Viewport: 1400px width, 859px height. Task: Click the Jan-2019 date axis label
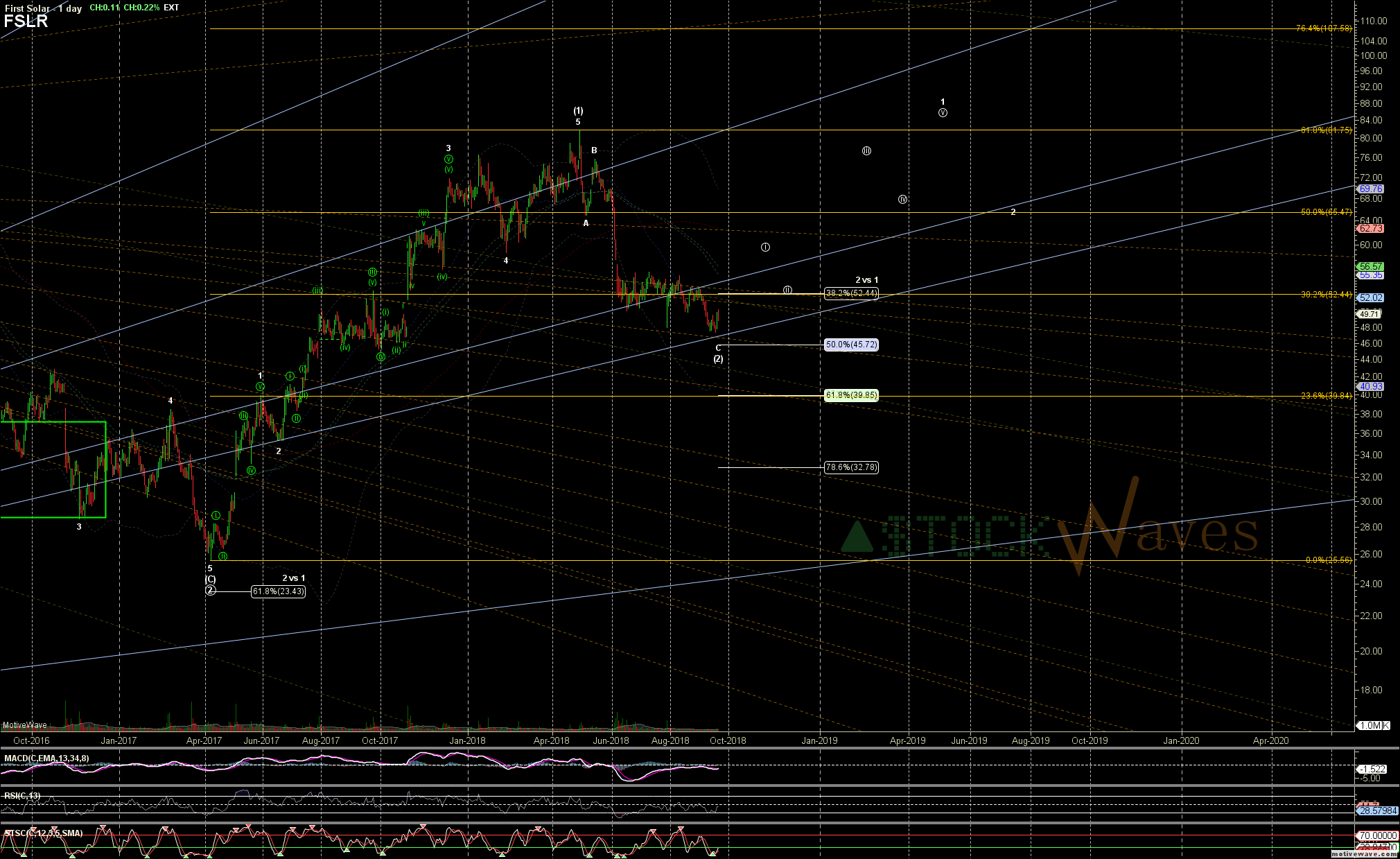819,740
